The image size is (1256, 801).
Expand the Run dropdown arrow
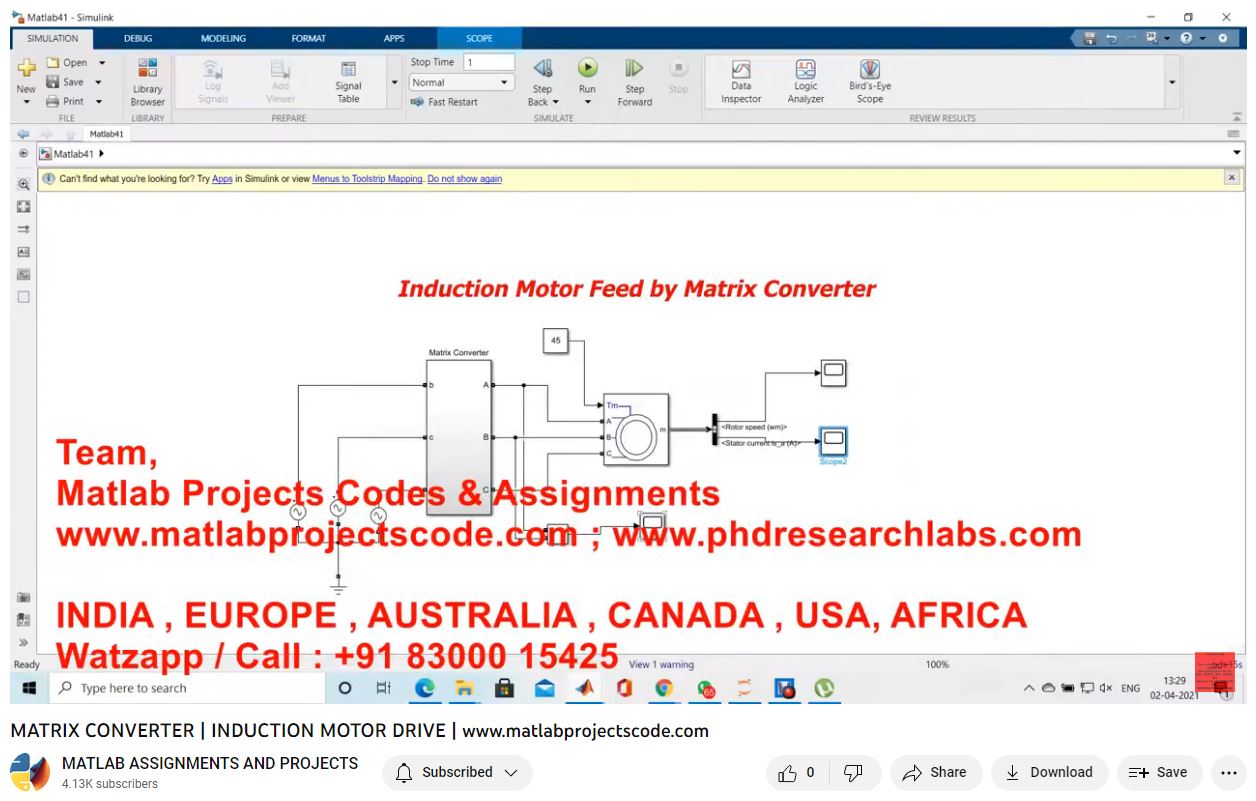point(587,102)
